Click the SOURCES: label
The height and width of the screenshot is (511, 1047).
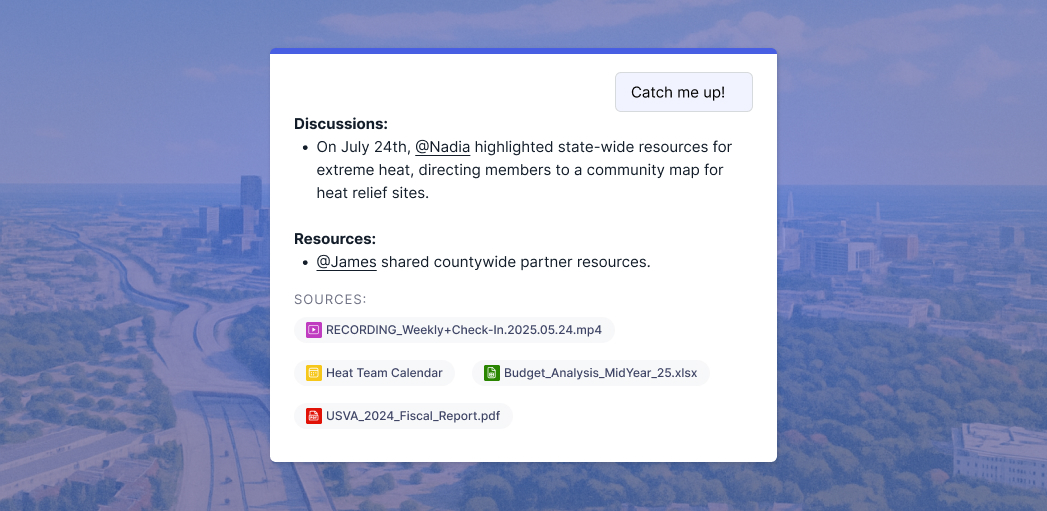331,300
